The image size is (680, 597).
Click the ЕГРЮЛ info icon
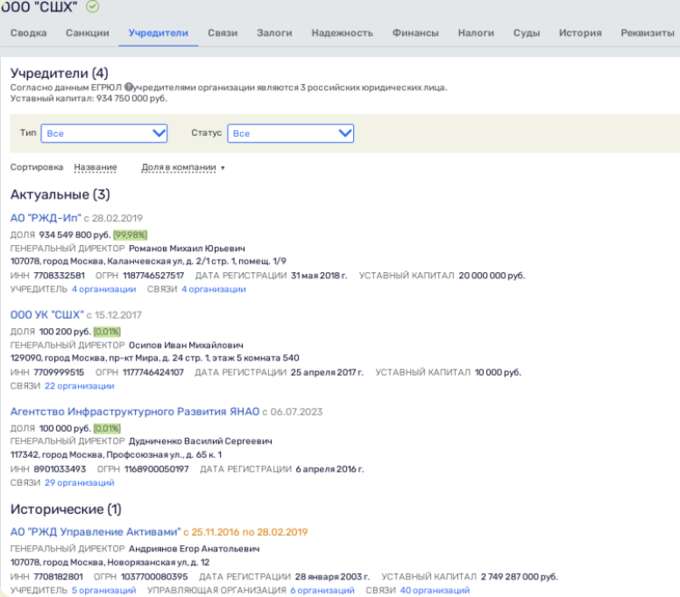click(x=128, y=87)
